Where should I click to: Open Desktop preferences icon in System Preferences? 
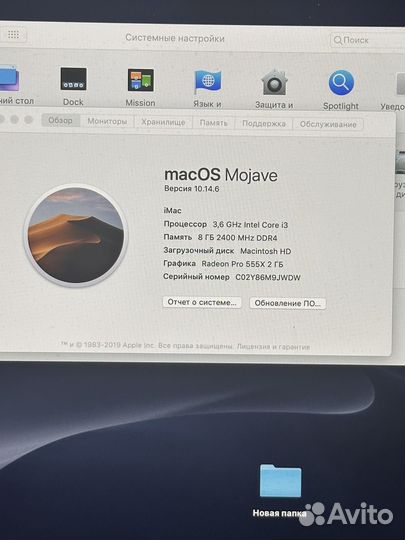tap(8, 78)
